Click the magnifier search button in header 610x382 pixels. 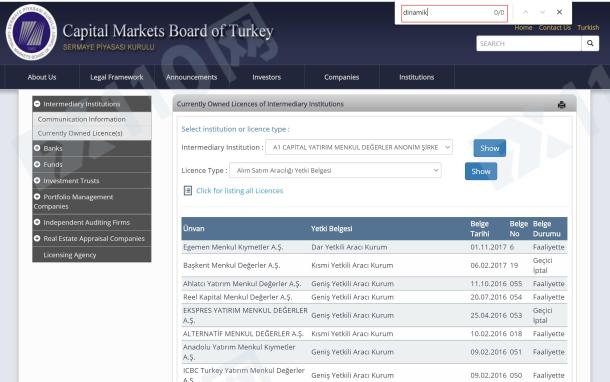590,44
